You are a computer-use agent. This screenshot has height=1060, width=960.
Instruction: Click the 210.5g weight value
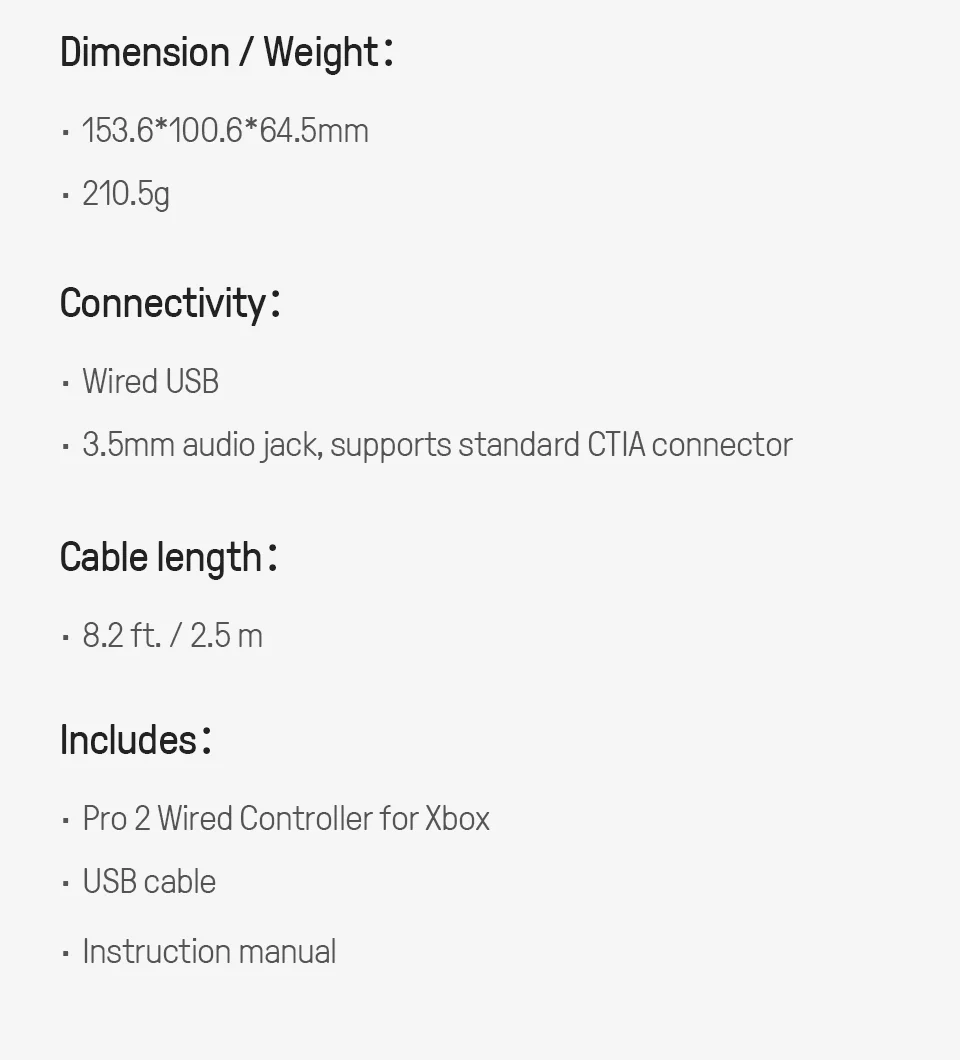click(x=126, y=194)
